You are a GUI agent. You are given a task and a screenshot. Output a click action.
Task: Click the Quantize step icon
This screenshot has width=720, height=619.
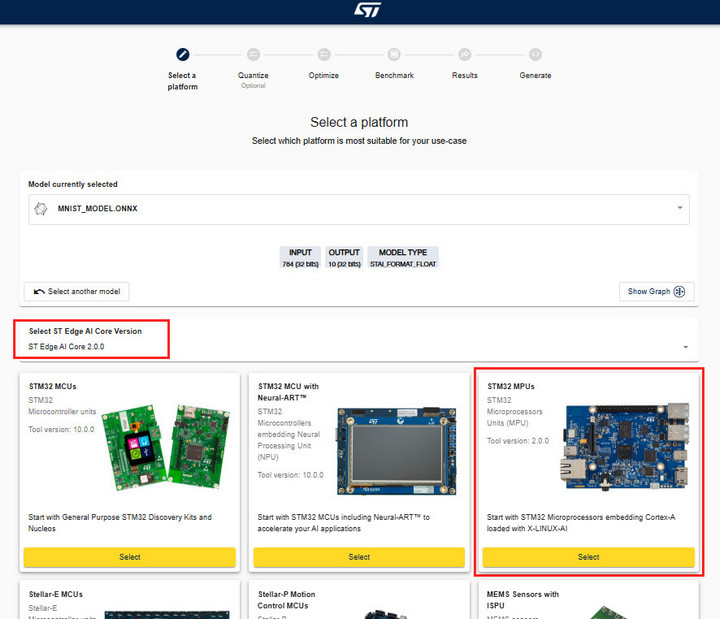[253, 54]
